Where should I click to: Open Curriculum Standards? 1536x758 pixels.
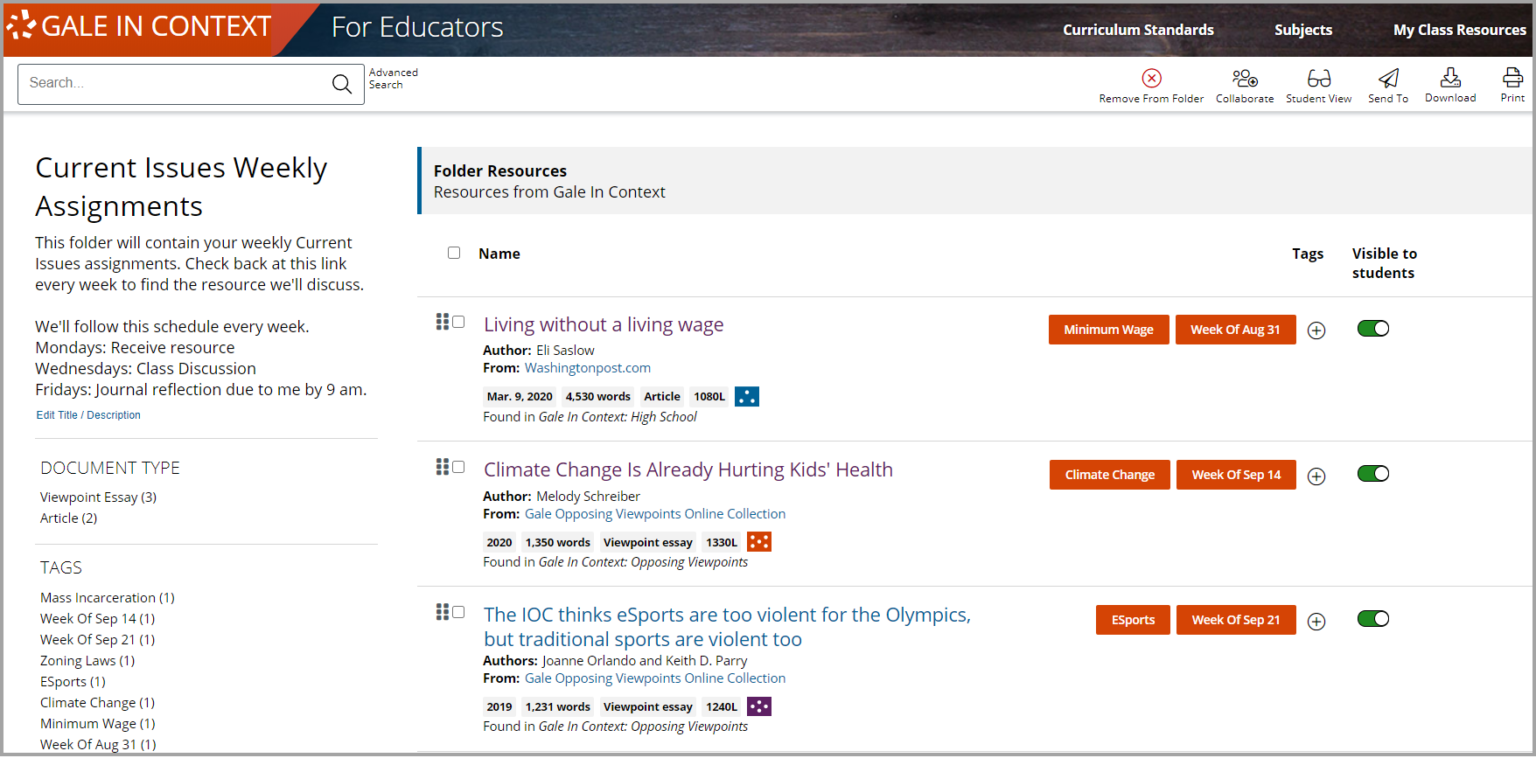(x=1138, y=30)
